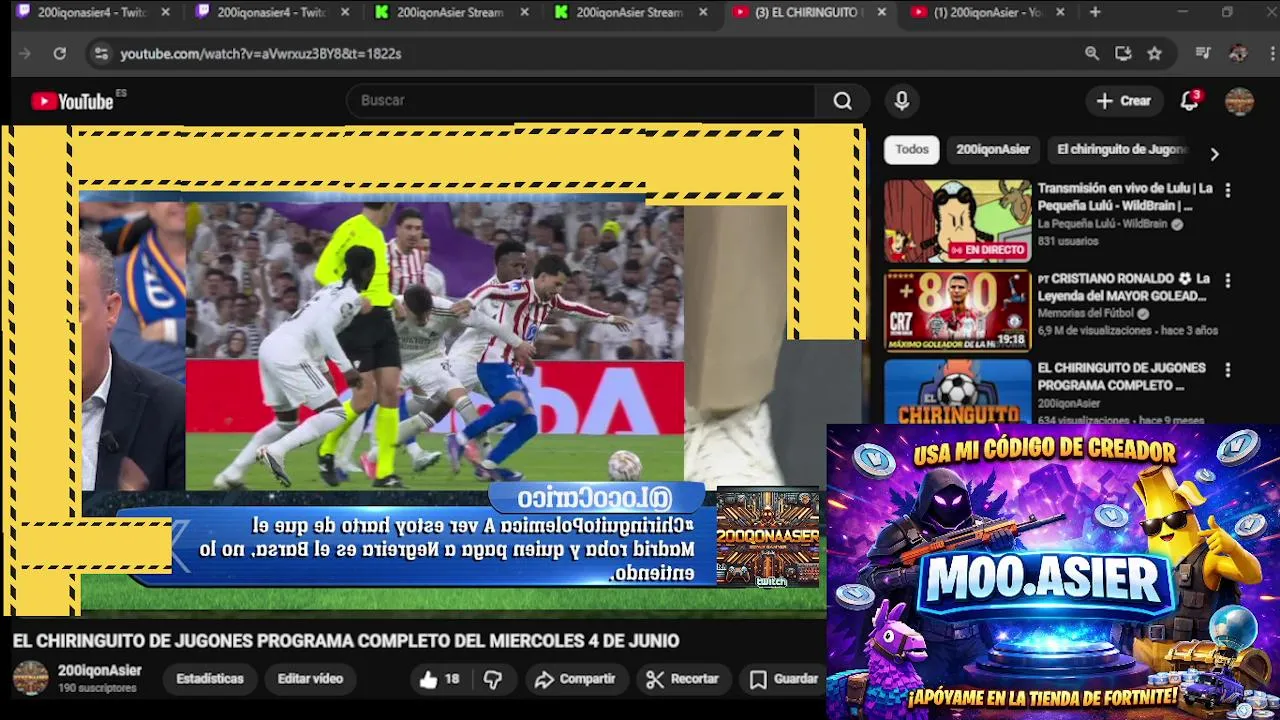Screen dimensions: 1280x720
Task: Click the Crear button
Action: 1124,100
